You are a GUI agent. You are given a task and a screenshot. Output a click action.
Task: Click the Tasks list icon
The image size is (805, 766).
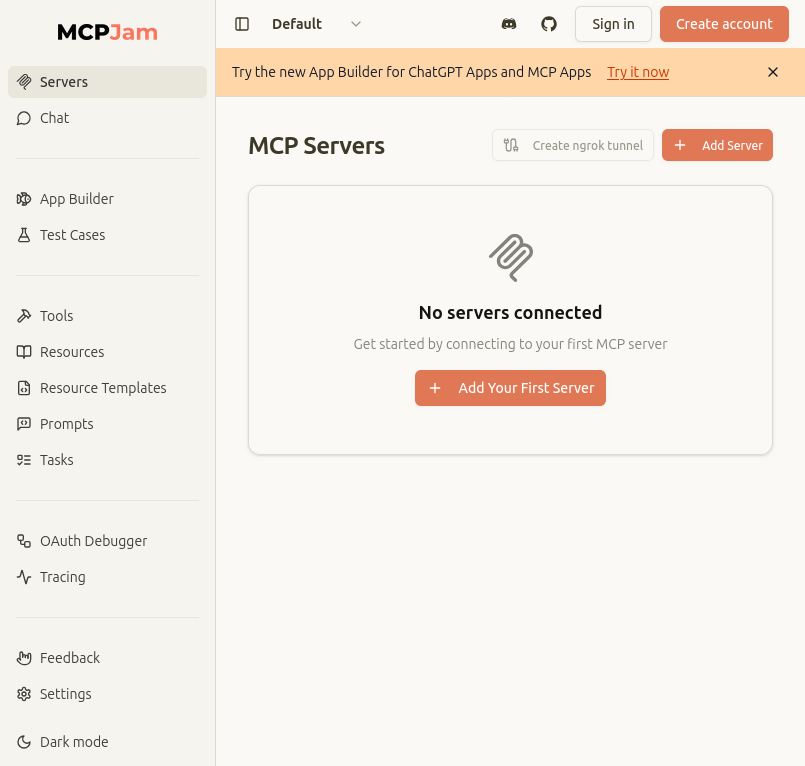tap(24, 460)
